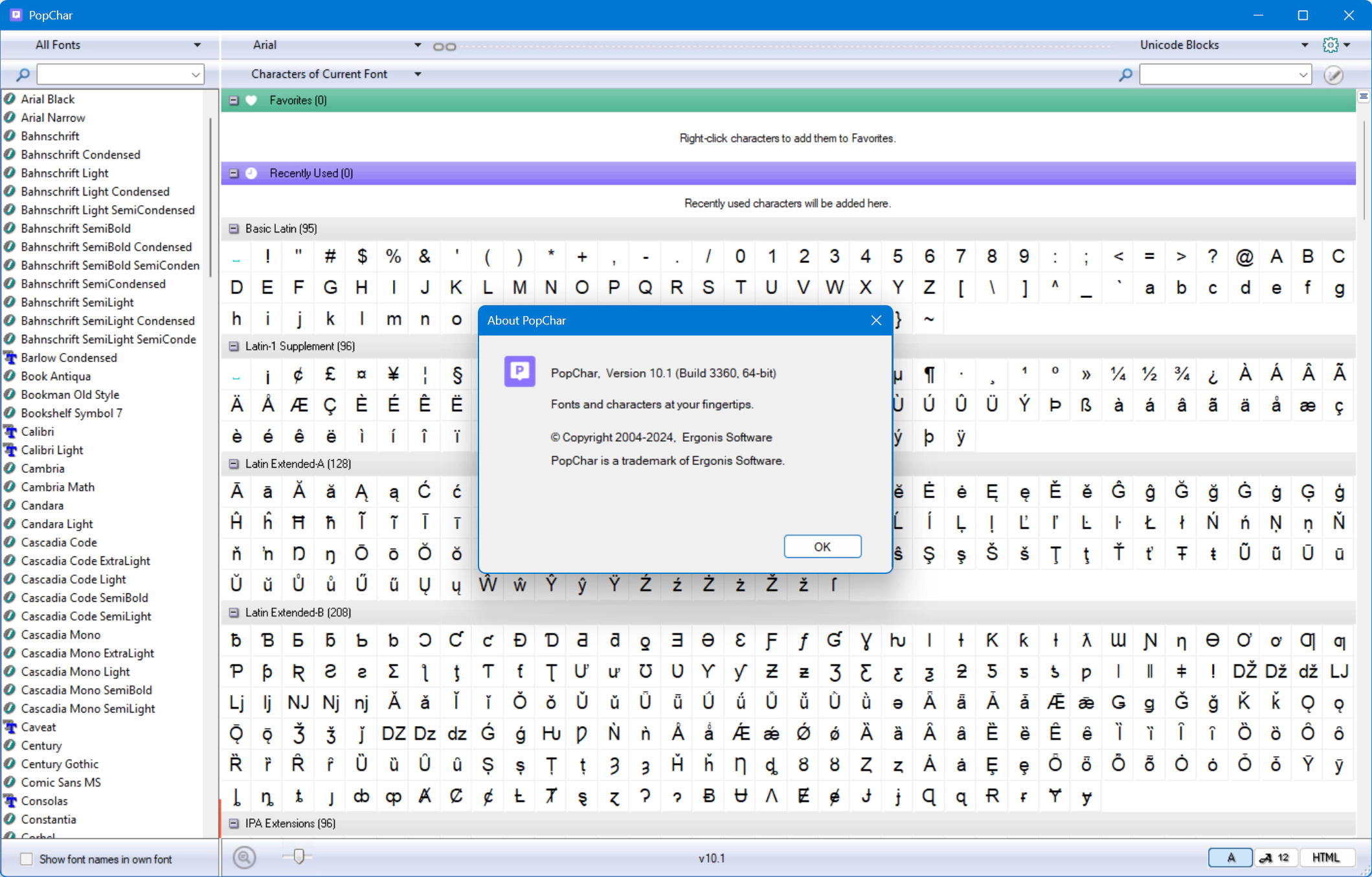Collapse the Basic Latin section
This screenshot has height=877, width=1372.
[x=234, y=229]
